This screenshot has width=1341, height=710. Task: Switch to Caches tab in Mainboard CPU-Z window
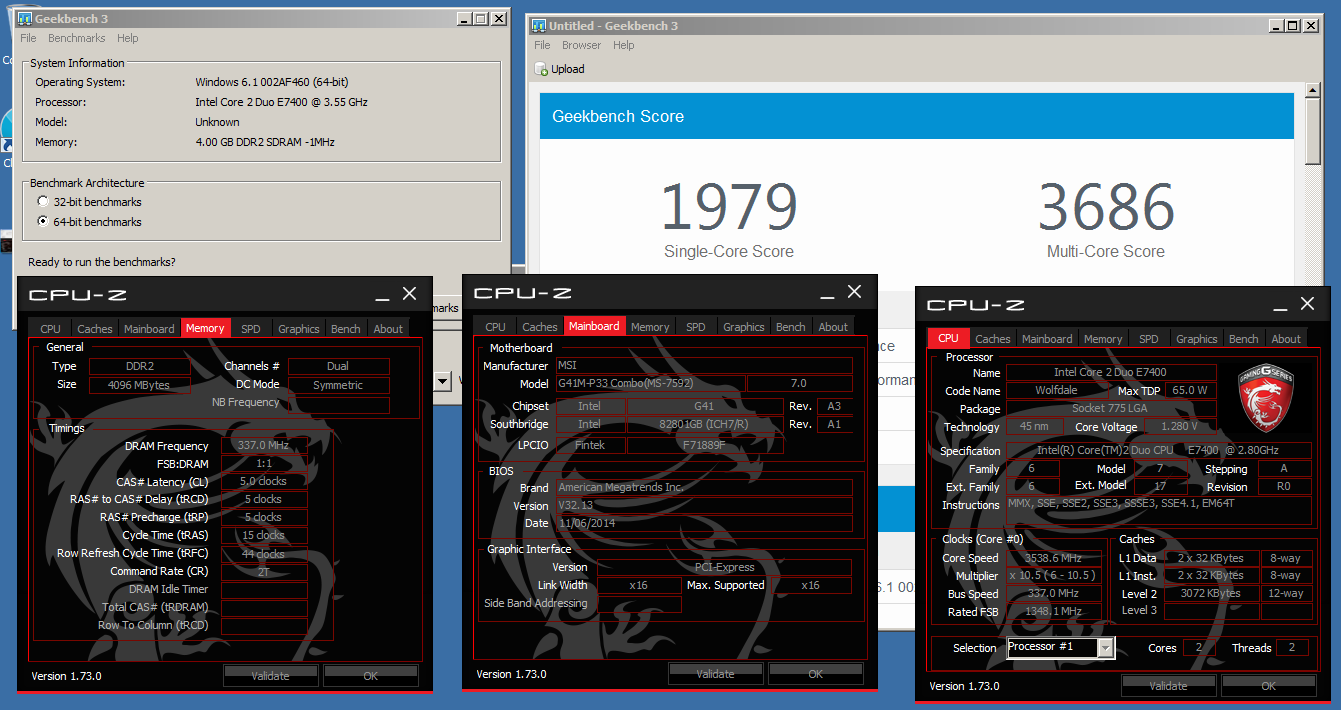click(x=540, y=326)
